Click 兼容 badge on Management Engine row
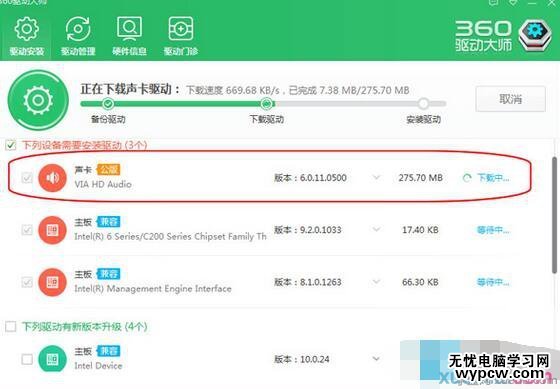Viewport: 560px width, 389px height. [x=108, y=274]
